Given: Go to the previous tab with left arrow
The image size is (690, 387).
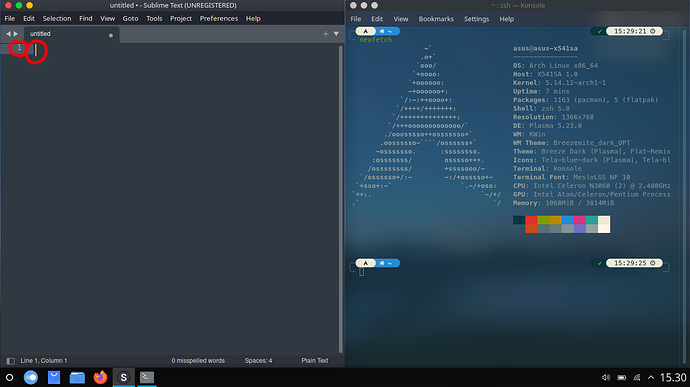Looking at the screenshot, I should click(x=8, y=33).
